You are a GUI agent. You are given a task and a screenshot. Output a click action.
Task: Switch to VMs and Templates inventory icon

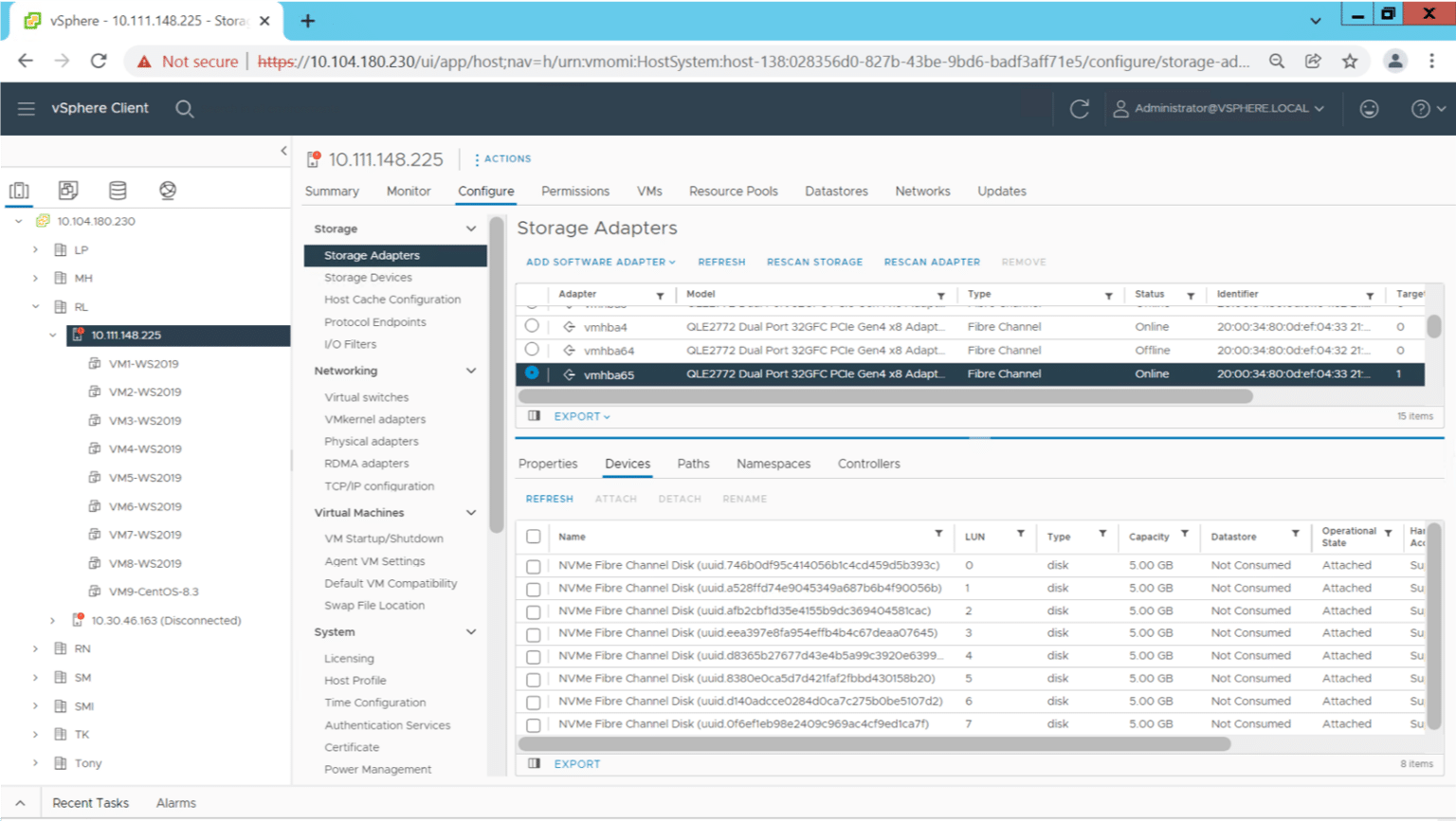(x=68, y=191)
